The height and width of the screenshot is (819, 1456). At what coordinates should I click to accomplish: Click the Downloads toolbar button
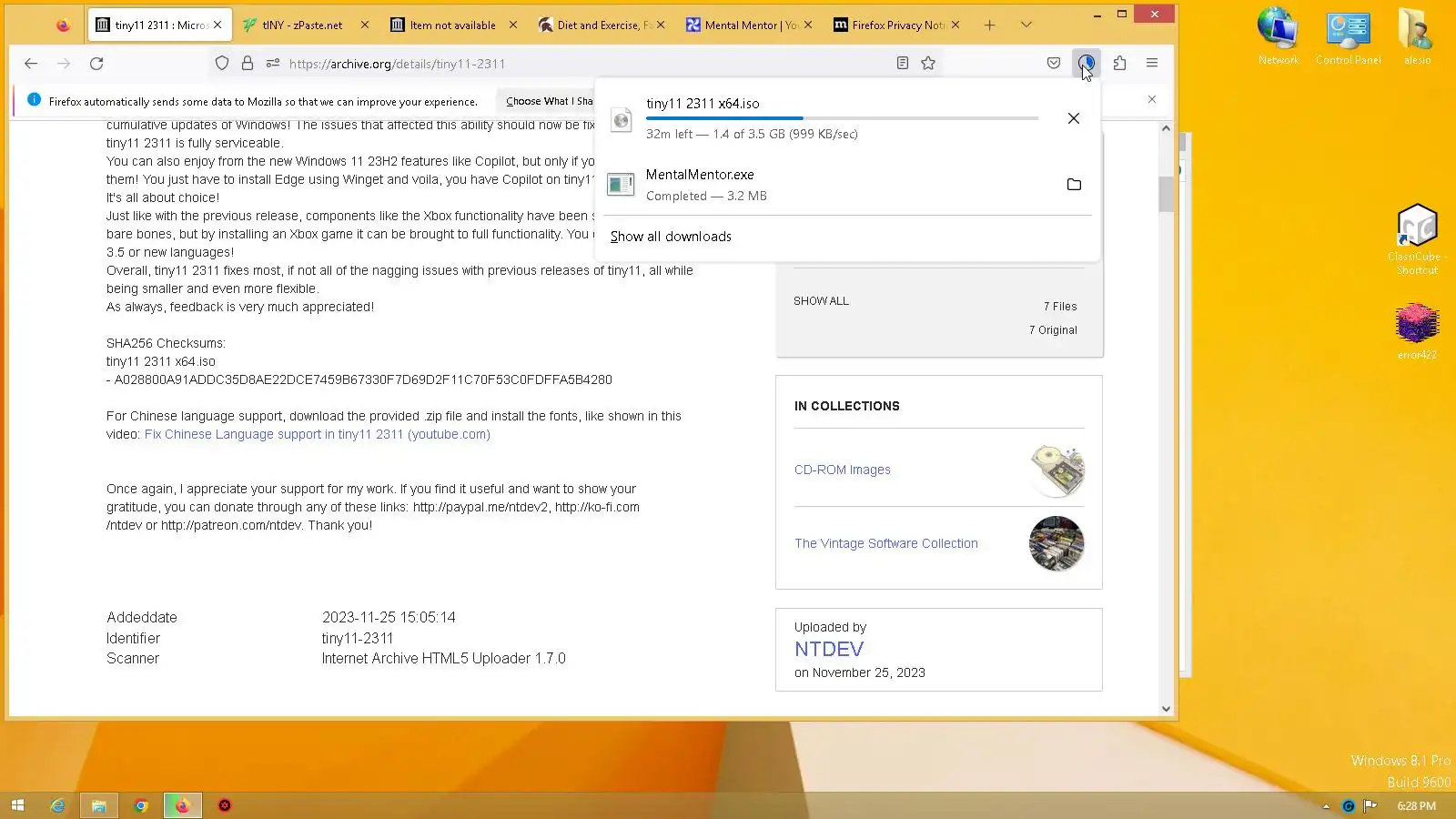click(1087, 64)
